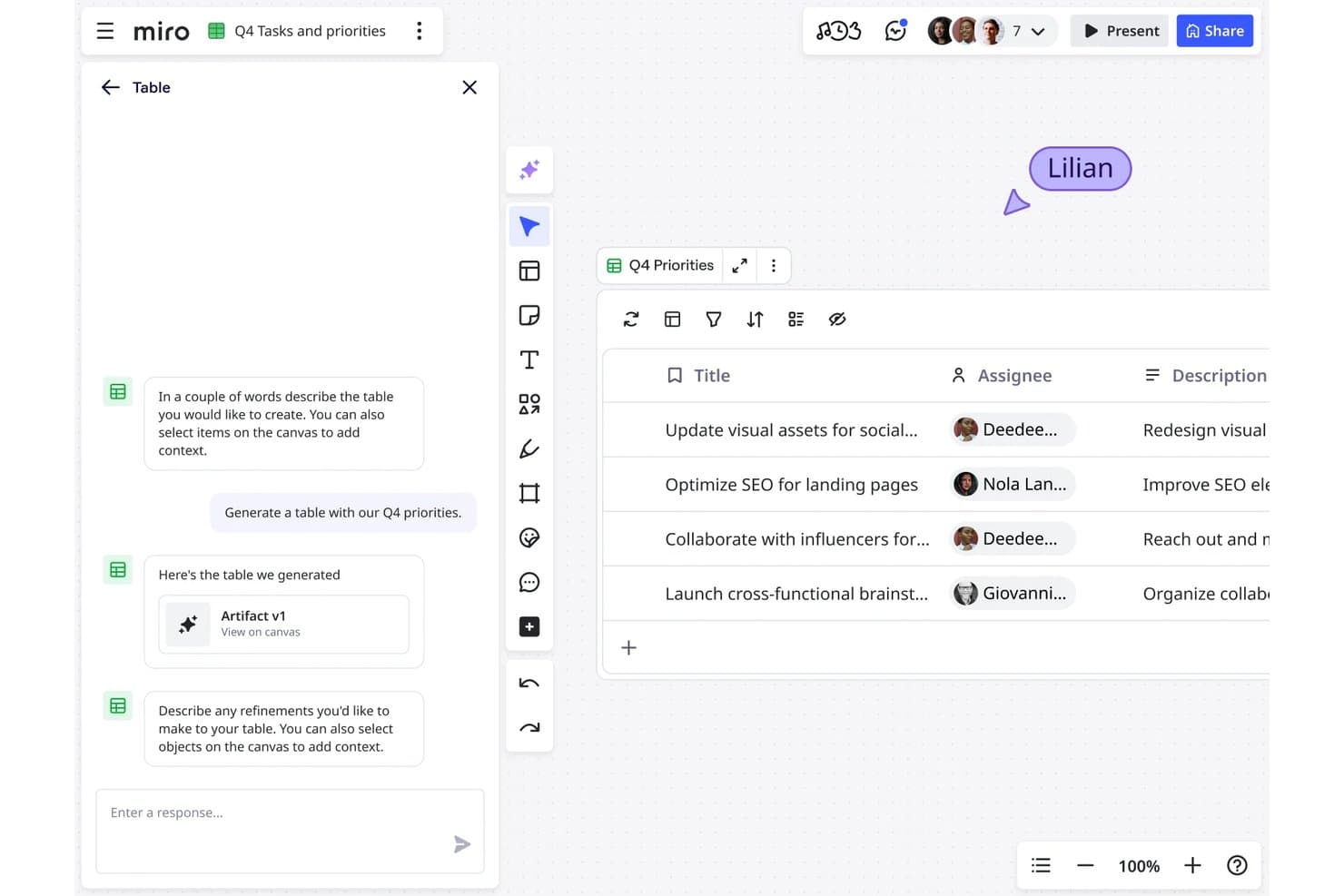Toggle hidden fields eye icon

tap(837, 319)
